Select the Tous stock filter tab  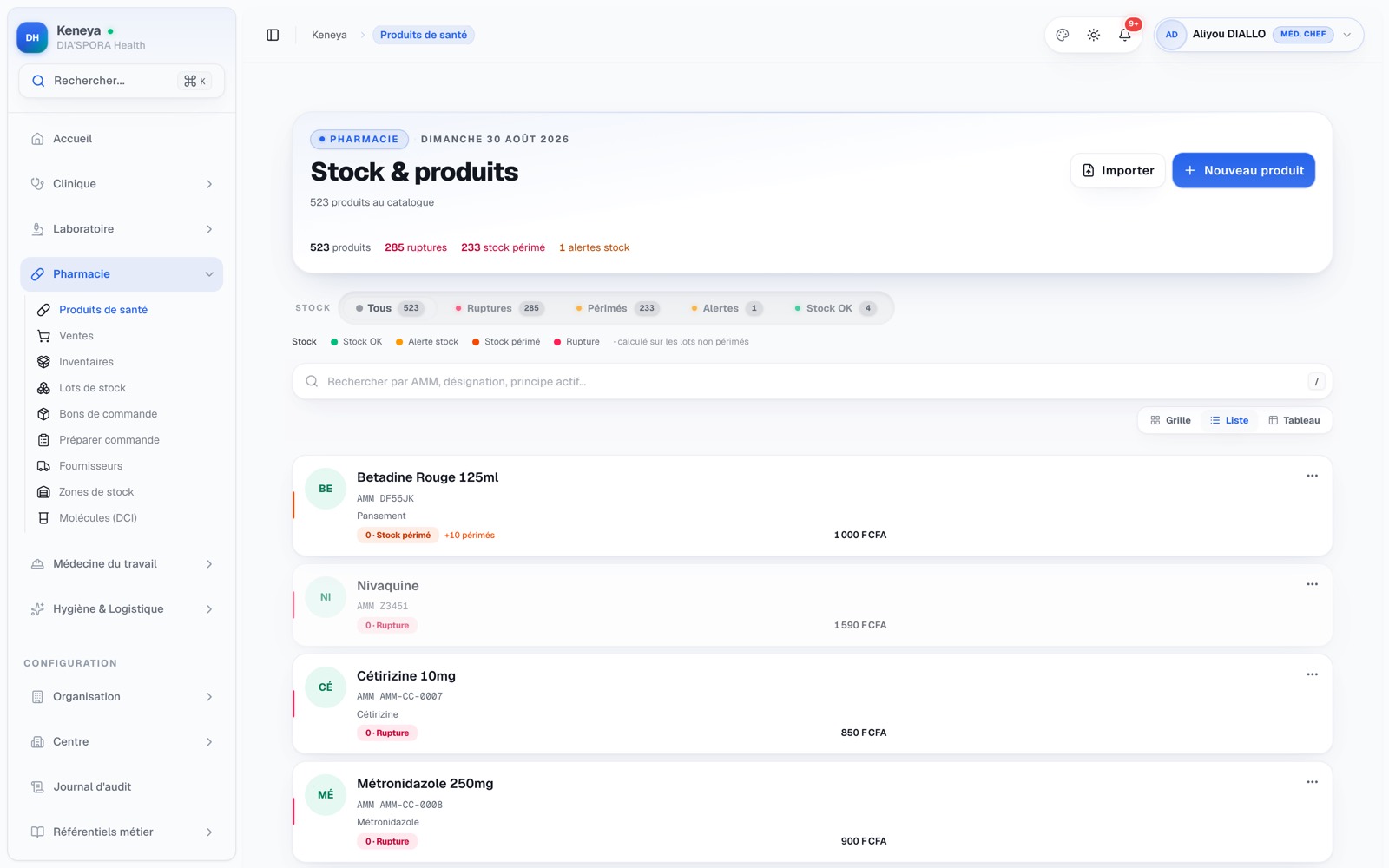388,308
